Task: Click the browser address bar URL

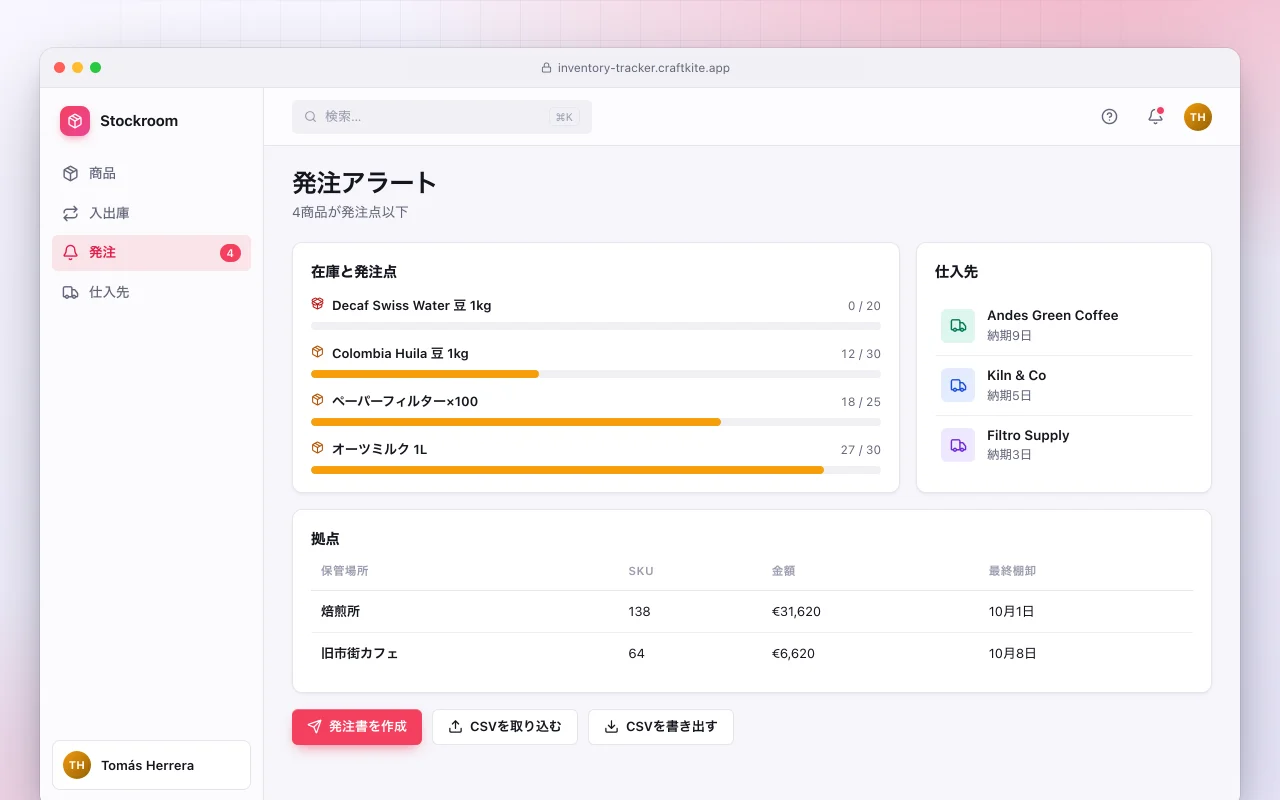Action: coord(644,68)
